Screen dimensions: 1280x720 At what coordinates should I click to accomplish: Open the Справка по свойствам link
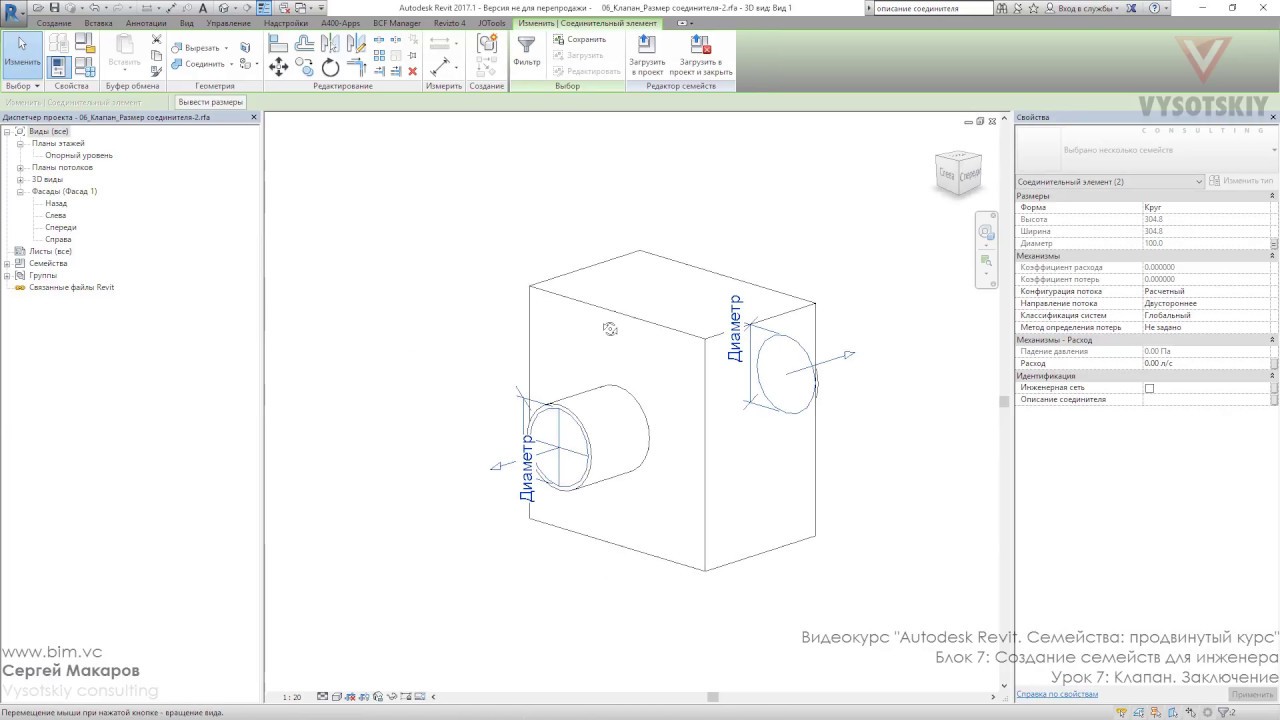pos(1057,694)
